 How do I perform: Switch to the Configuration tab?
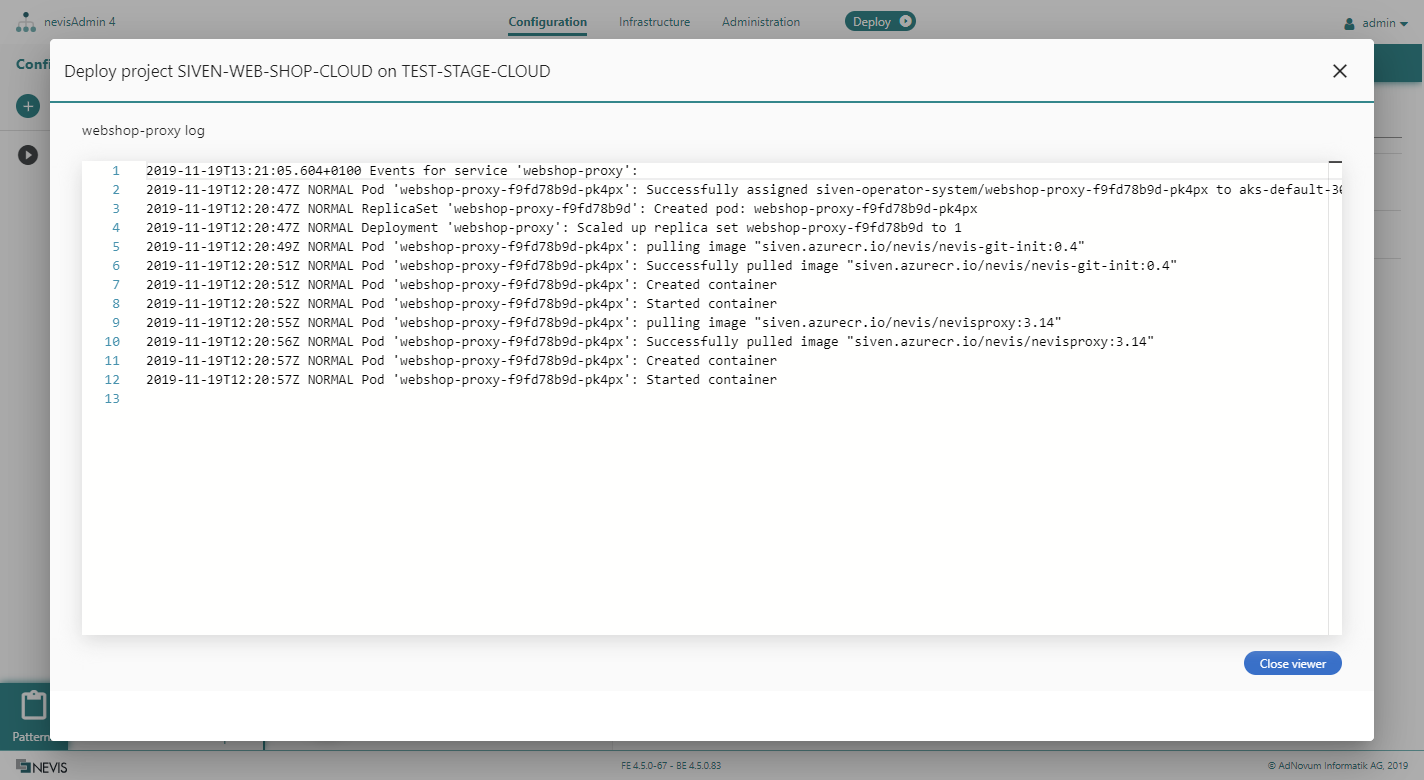click(547, 22)
